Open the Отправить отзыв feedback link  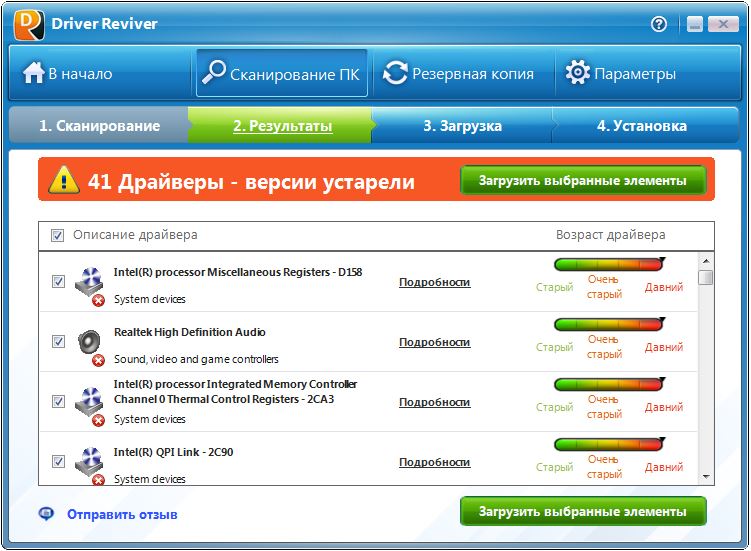click(x=122, y=514)
